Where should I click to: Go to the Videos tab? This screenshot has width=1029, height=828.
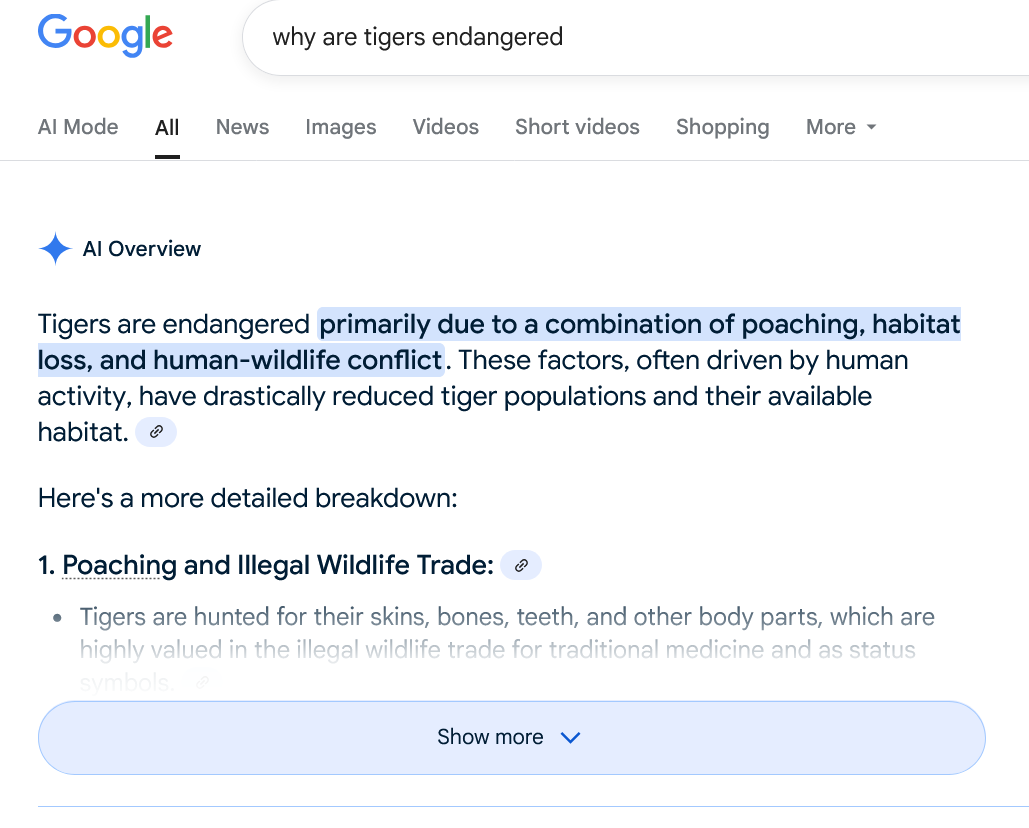coord(446,127)
